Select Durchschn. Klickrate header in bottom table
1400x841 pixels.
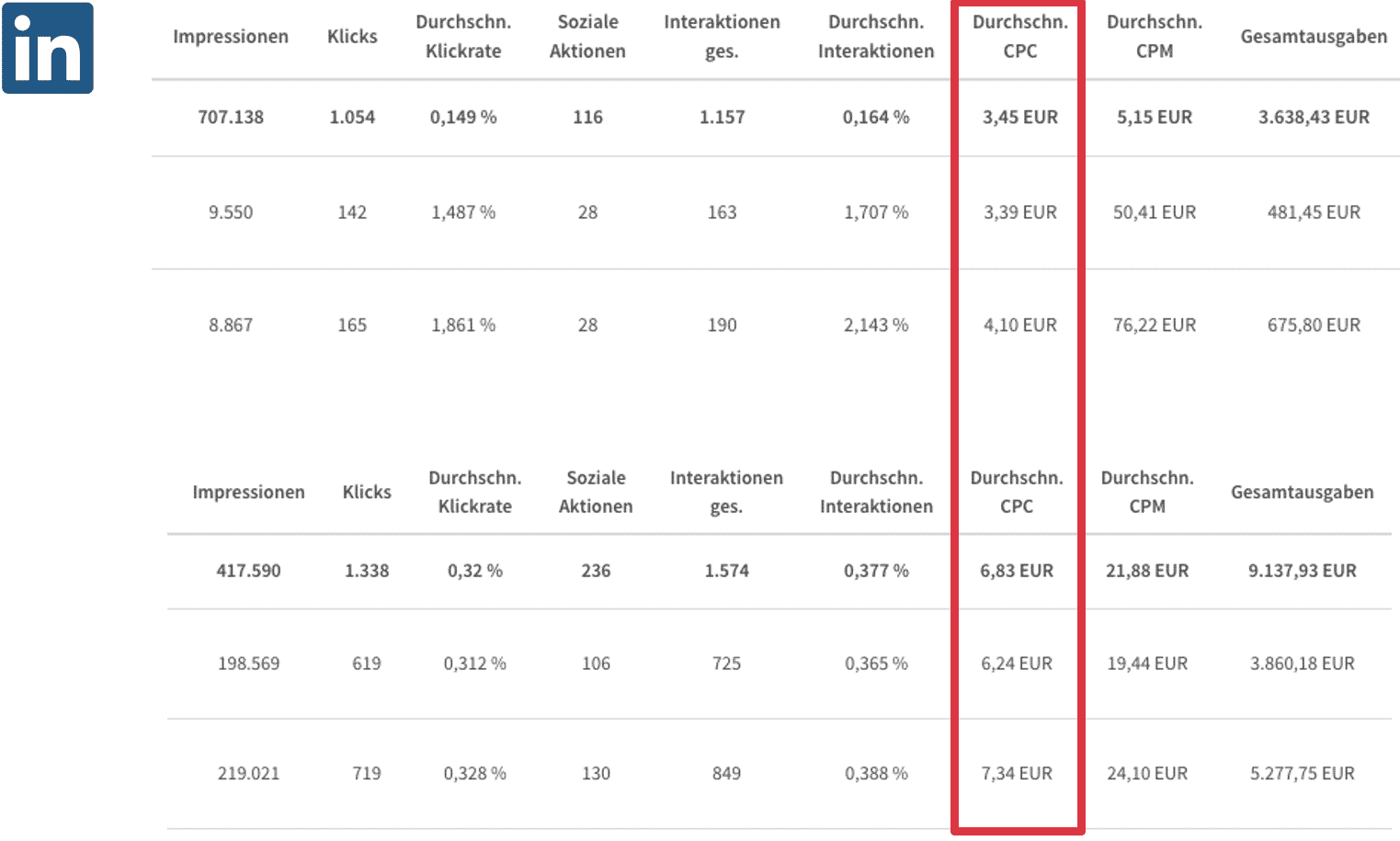pos(475,492)
